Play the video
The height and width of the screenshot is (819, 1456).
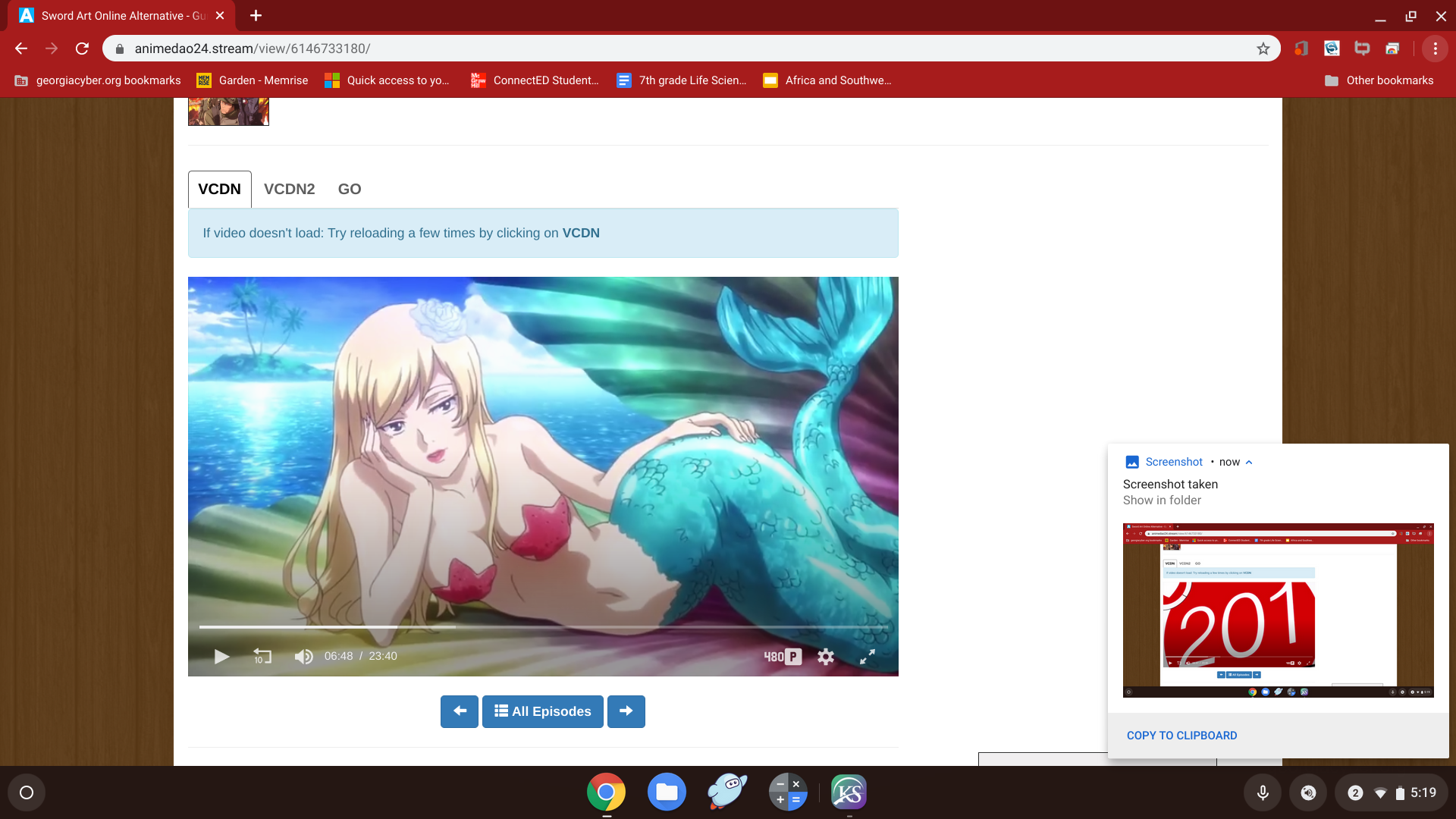tap(221, 657)
